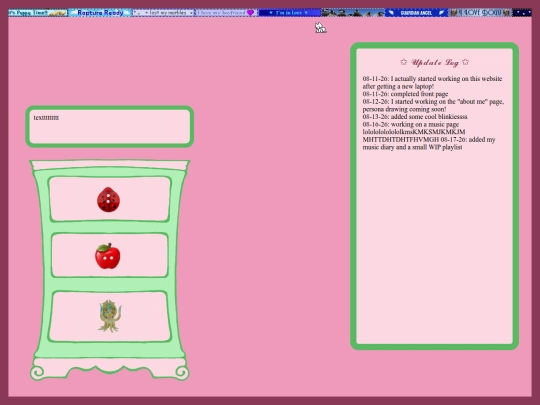Click the dark starry blinkie at bar end
Image resolution: width=540 pixels, height=405 pixels.
click(522, 13)
